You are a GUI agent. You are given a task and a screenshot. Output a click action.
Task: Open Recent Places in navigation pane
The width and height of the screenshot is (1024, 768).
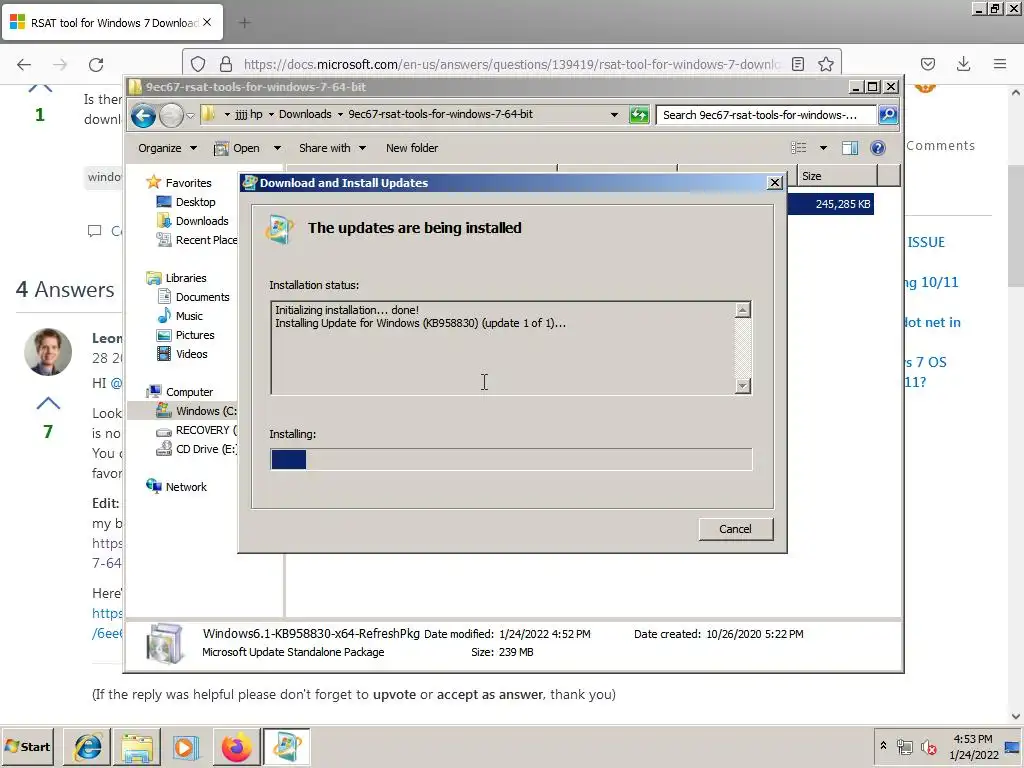pyautogui.click(x=197, y=240)
